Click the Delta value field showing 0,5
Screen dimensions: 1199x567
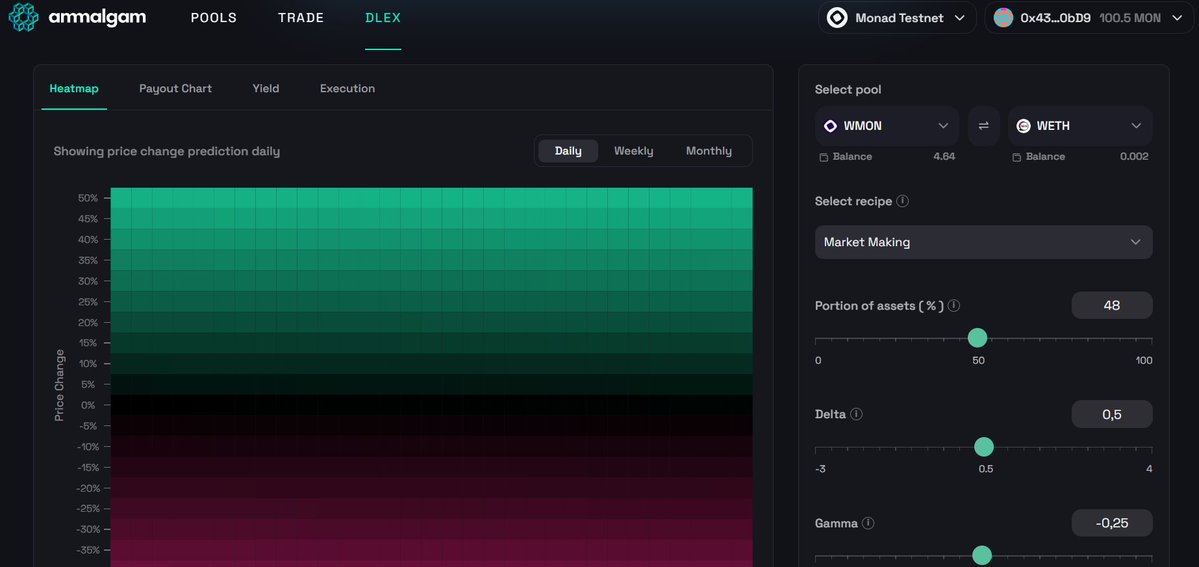coord(1112,414)
